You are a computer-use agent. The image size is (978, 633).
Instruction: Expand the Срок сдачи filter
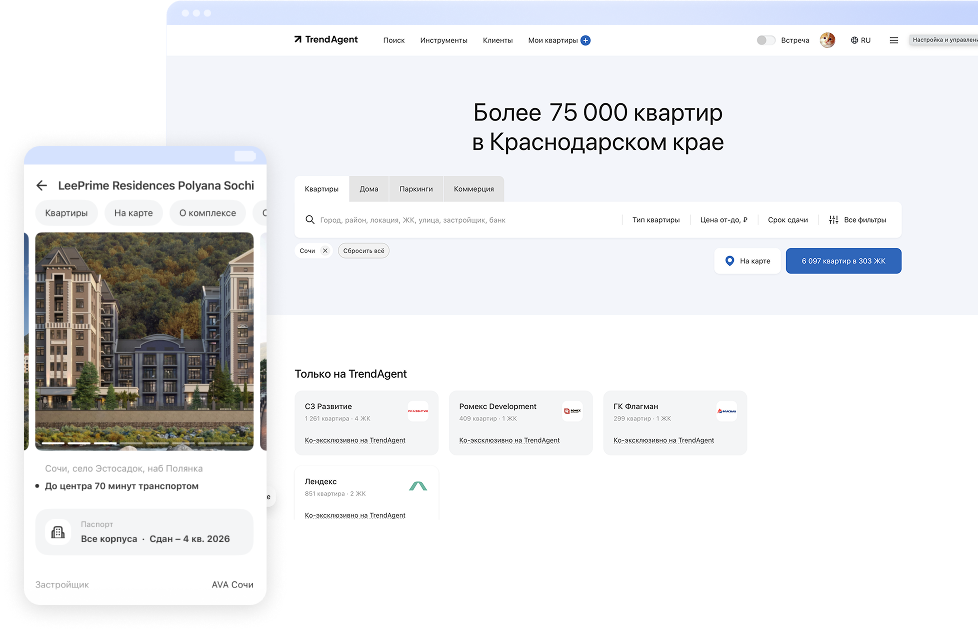point(788,220)
